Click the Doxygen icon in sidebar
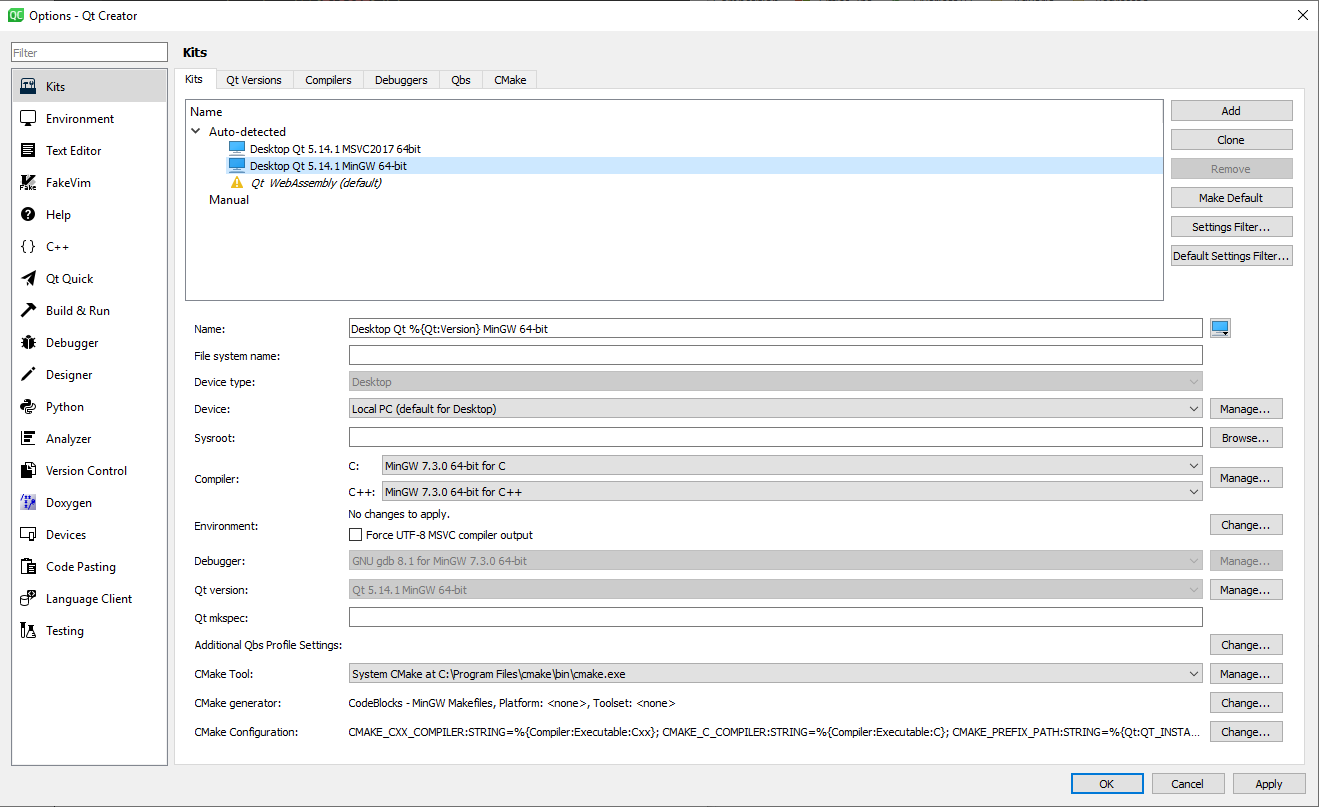This screenshot has width=1319, height=807. click(28, 503)
